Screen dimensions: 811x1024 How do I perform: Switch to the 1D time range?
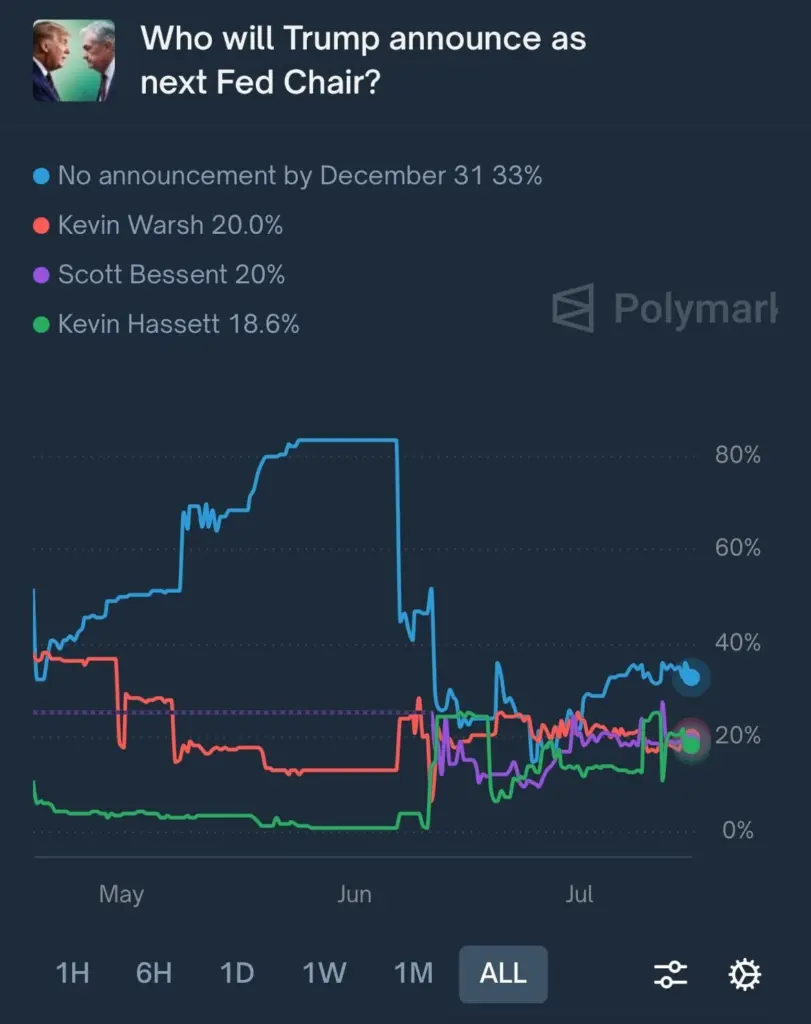(237, 974)
